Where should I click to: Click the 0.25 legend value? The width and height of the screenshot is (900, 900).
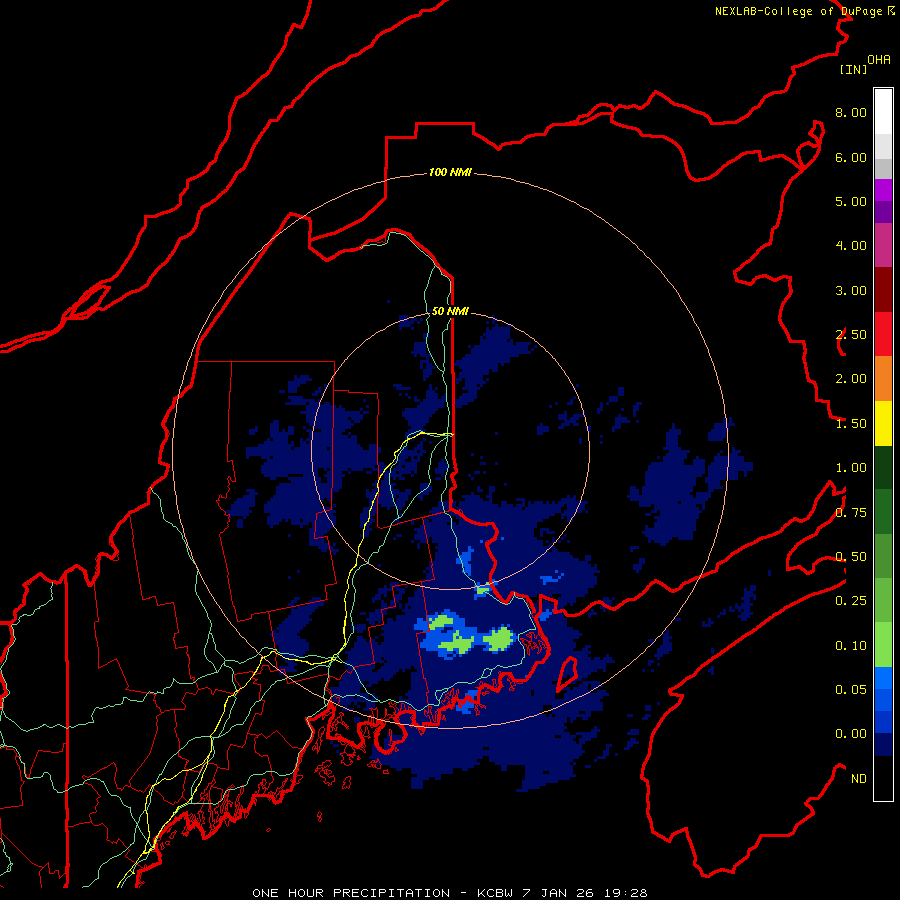[851, 601]
